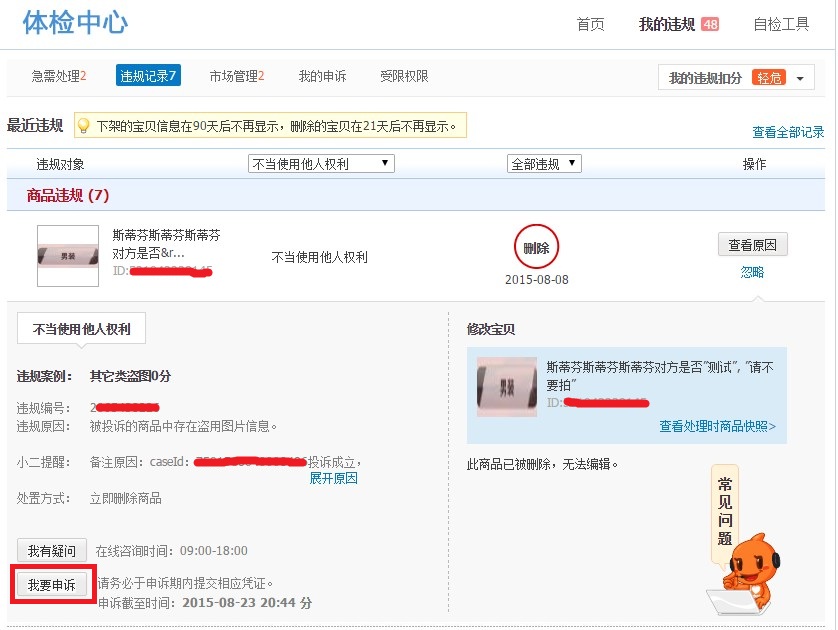Image resolution: width=838 pixels, height=630 pixels.
Task: Click the 忽略 link under 查看原因
Action: click(x=752, y=272)
